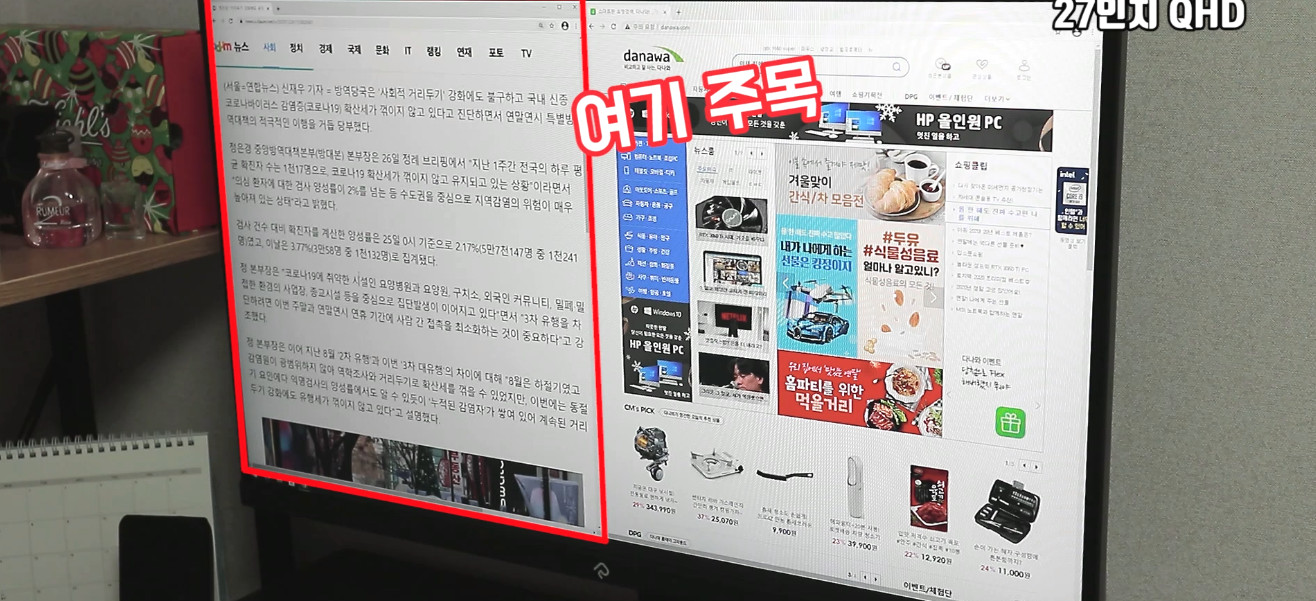1316x601 pixels.
Task: Click reload button in Daum browser window
Action: point(232,21)
